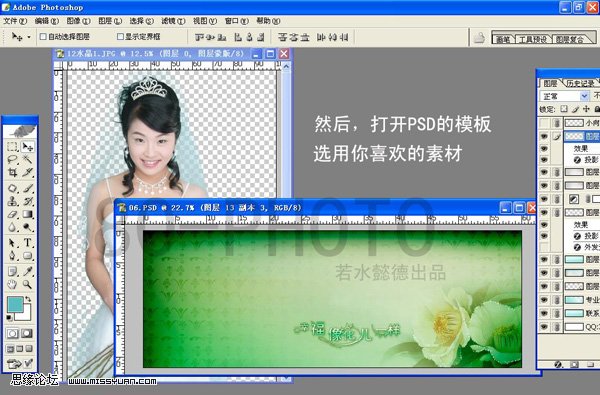
Task: Switch to the History tab
Action: [579, 83]
